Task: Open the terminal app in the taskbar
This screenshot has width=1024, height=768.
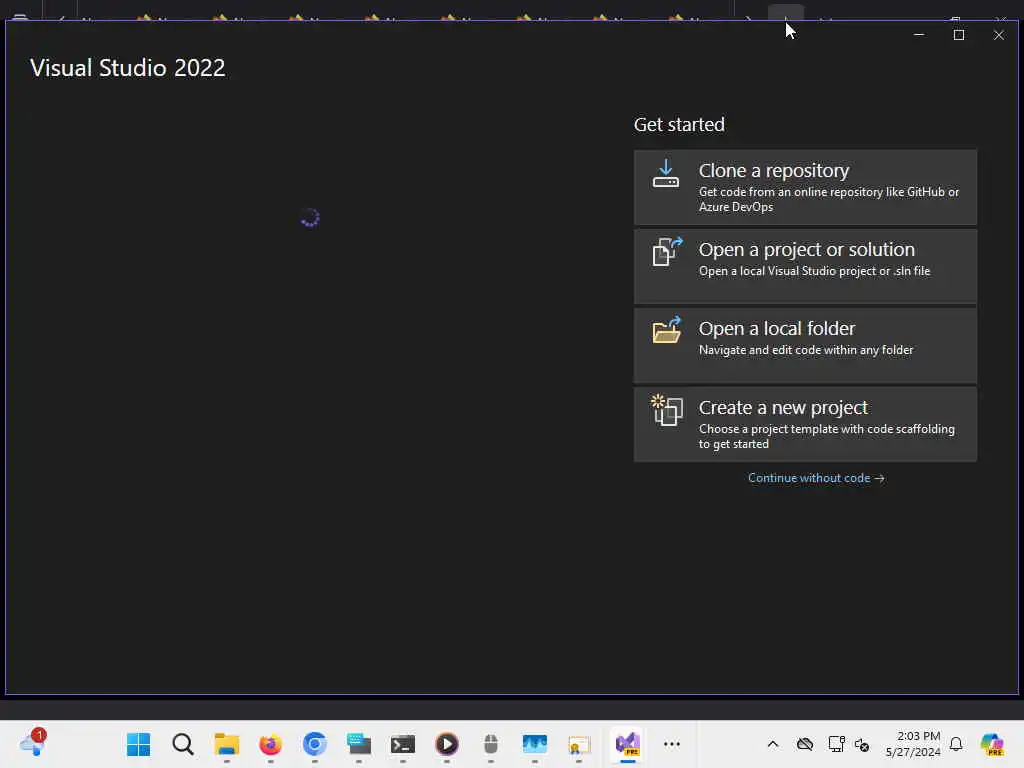Action: tap(402, 744)
